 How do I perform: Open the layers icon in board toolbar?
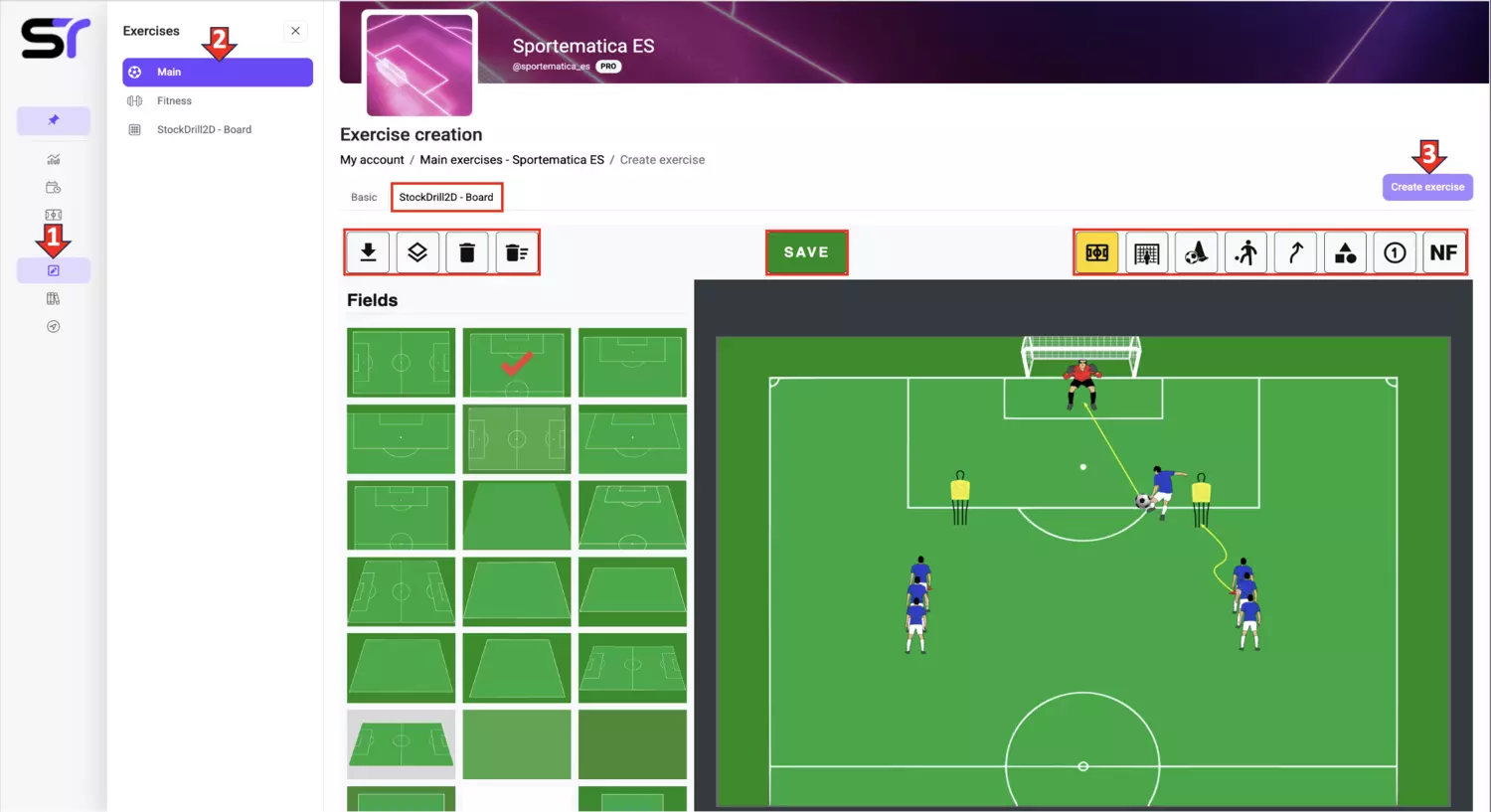[417, 252]
